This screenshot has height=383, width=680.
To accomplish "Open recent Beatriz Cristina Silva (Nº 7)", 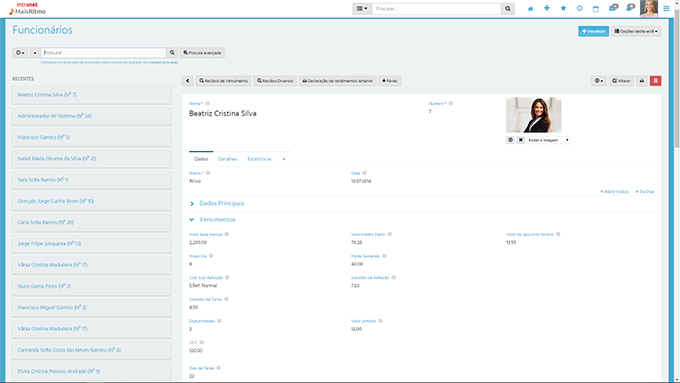I will 92,95.
